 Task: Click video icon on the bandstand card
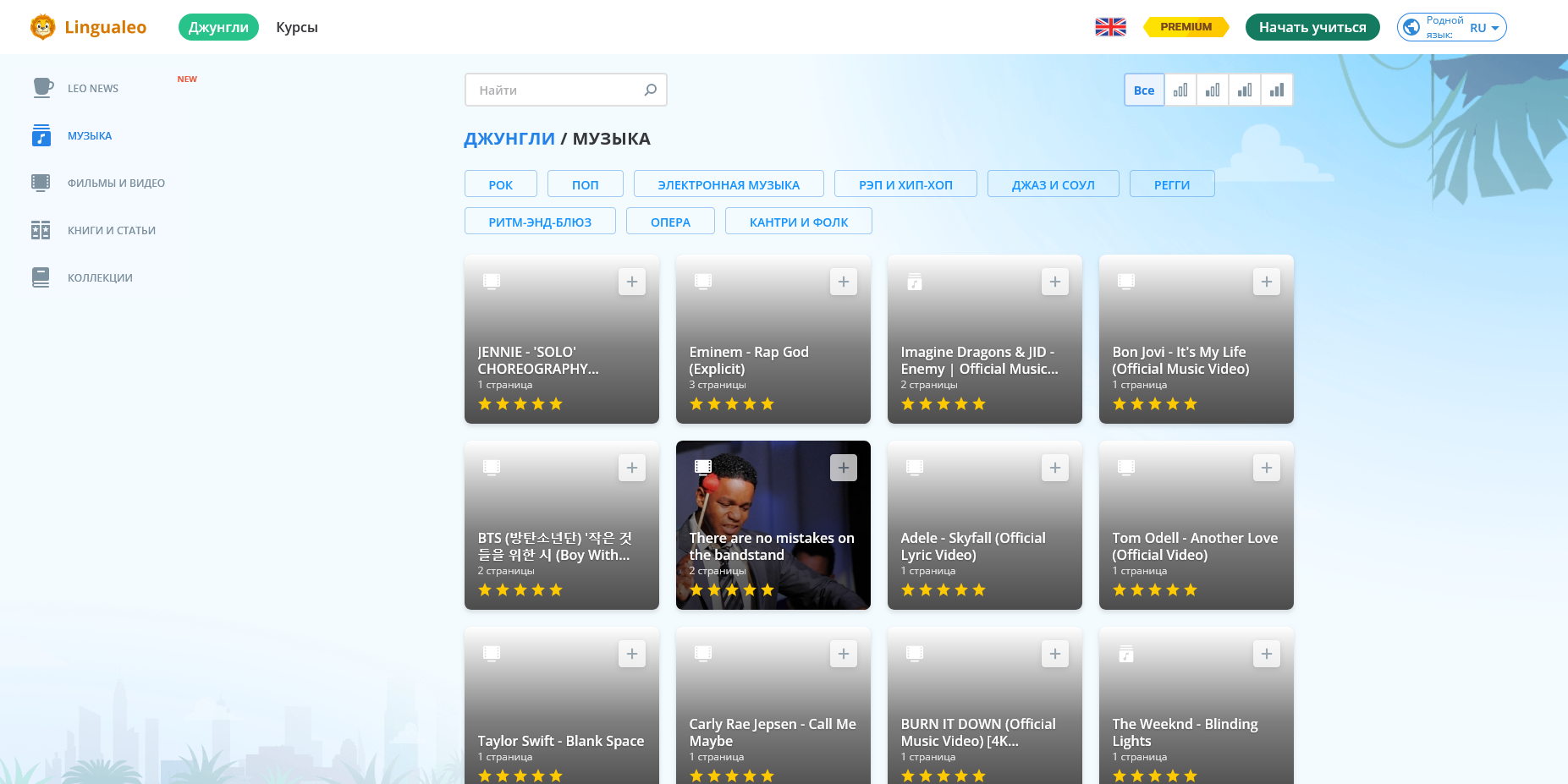703,467
